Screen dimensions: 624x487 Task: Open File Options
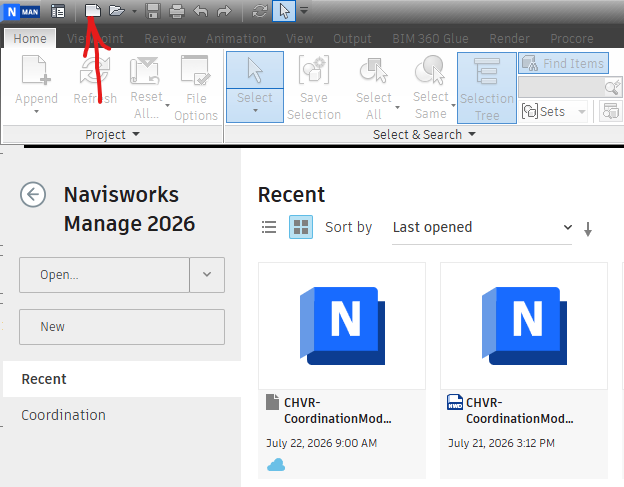tap(196, 88)
